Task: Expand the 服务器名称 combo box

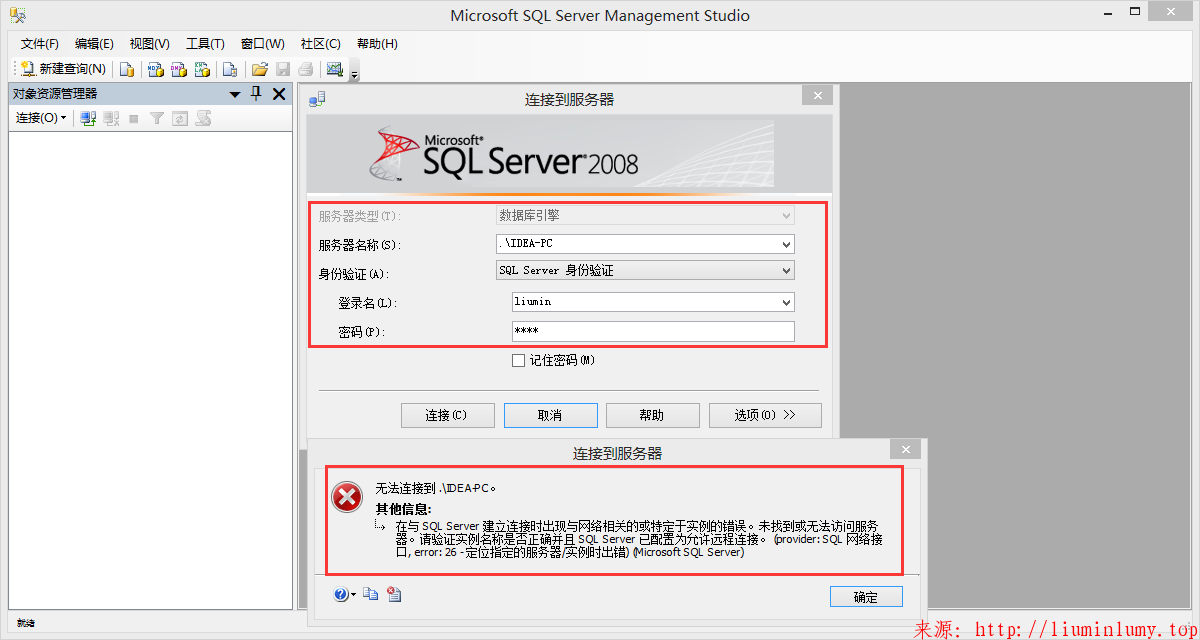Action: pos(786,244)
